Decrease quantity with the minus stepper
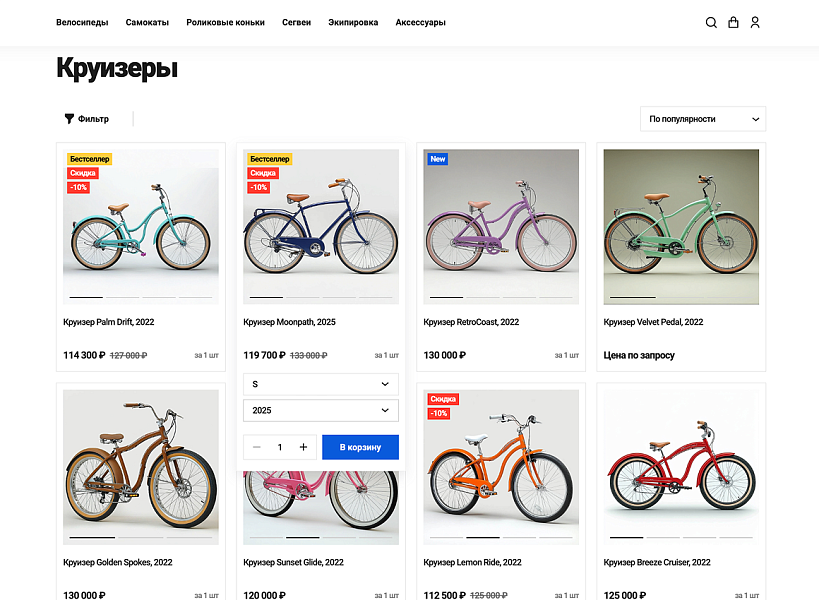Image resolution: width=819 pixels, height=600 pixels. (256, 447)
